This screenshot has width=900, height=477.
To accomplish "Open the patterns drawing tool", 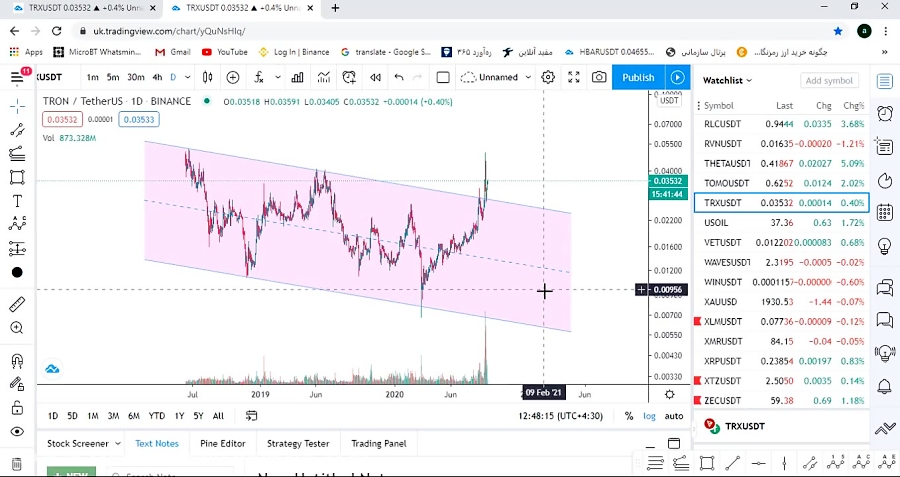I will pyautogui.click(x=17, y=223).
